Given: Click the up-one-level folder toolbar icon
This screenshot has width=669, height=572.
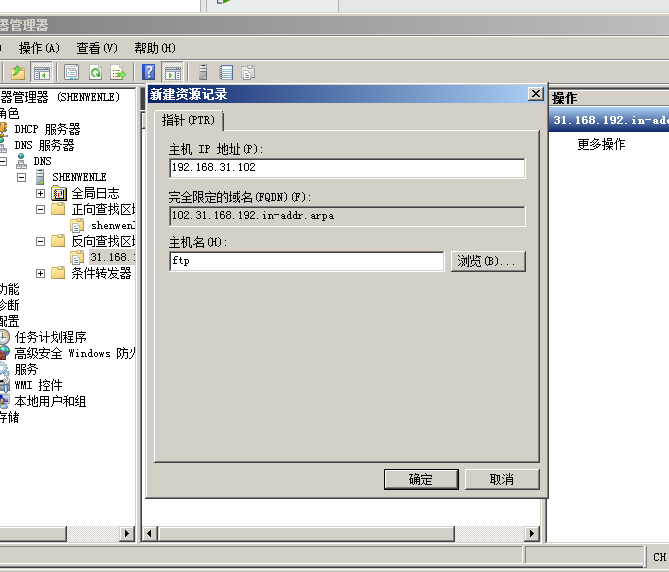Looking at the screenshot, I should [18, 72].
